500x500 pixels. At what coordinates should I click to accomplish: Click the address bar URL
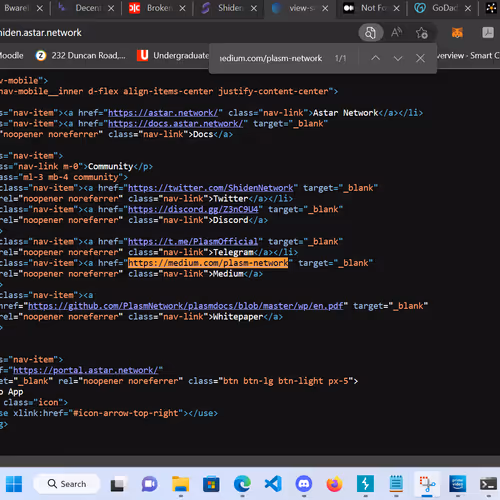pyautogui.click(x=41, y=33)
